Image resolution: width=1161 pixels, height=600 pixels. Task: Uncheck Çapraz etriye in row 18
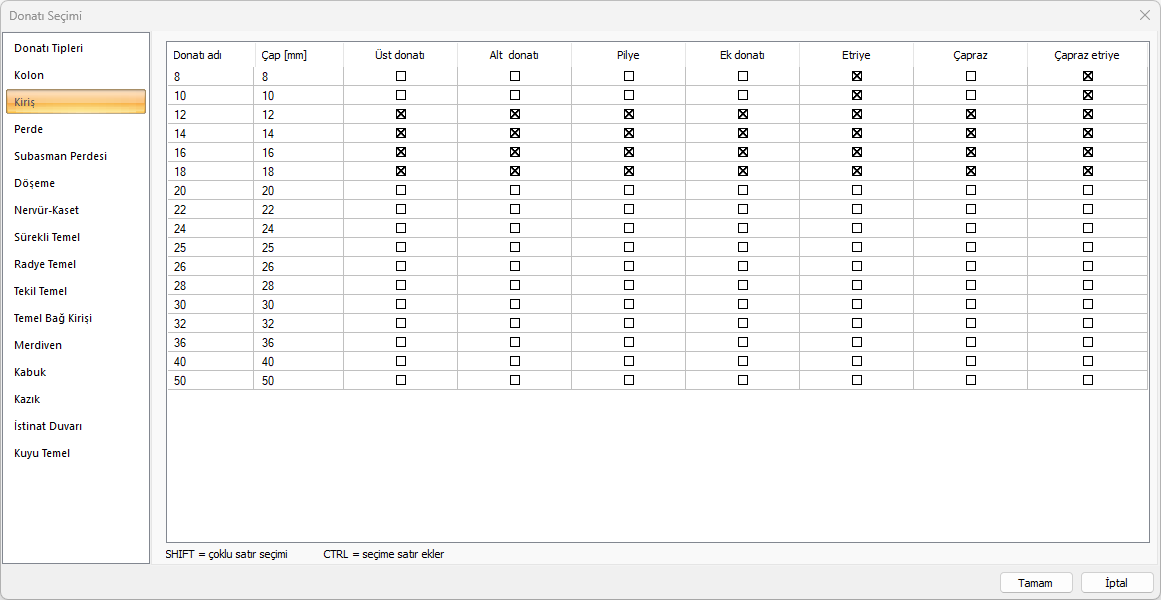pyautogui.click(x=1088, y=171)
